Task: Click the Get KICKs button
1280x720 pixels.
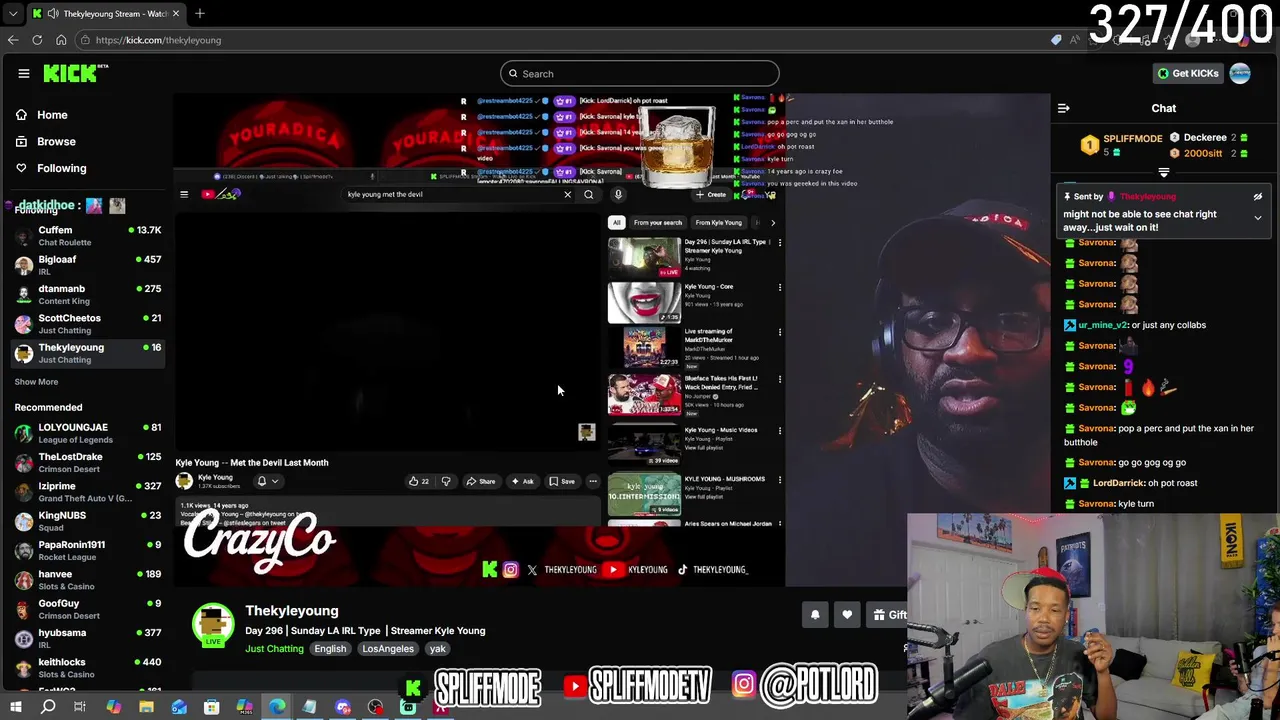Action: coord(1188,73)
